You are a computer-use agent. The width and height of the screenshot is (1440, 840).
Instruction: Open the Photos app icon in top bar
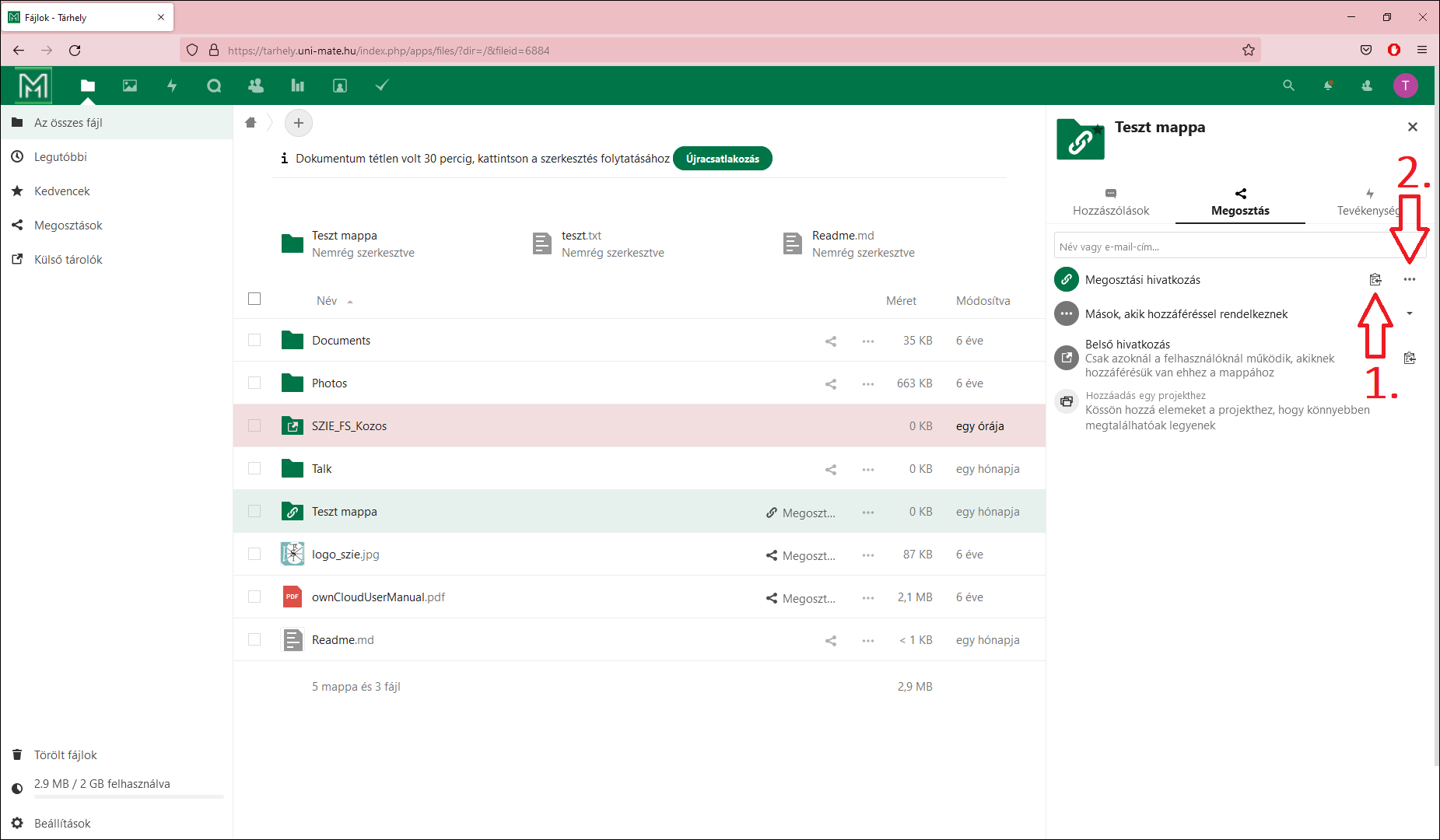[x=130, y=86]
